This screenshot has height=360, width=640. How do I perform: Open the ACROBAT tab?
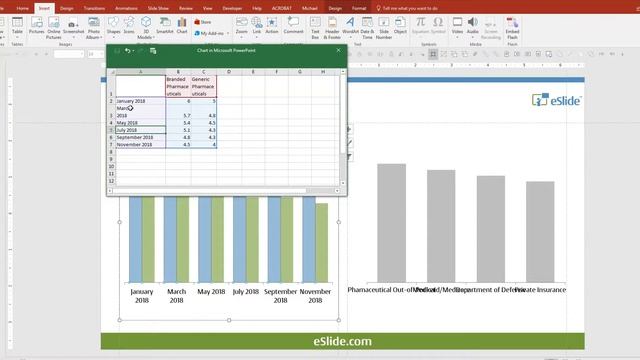[282, 8]
